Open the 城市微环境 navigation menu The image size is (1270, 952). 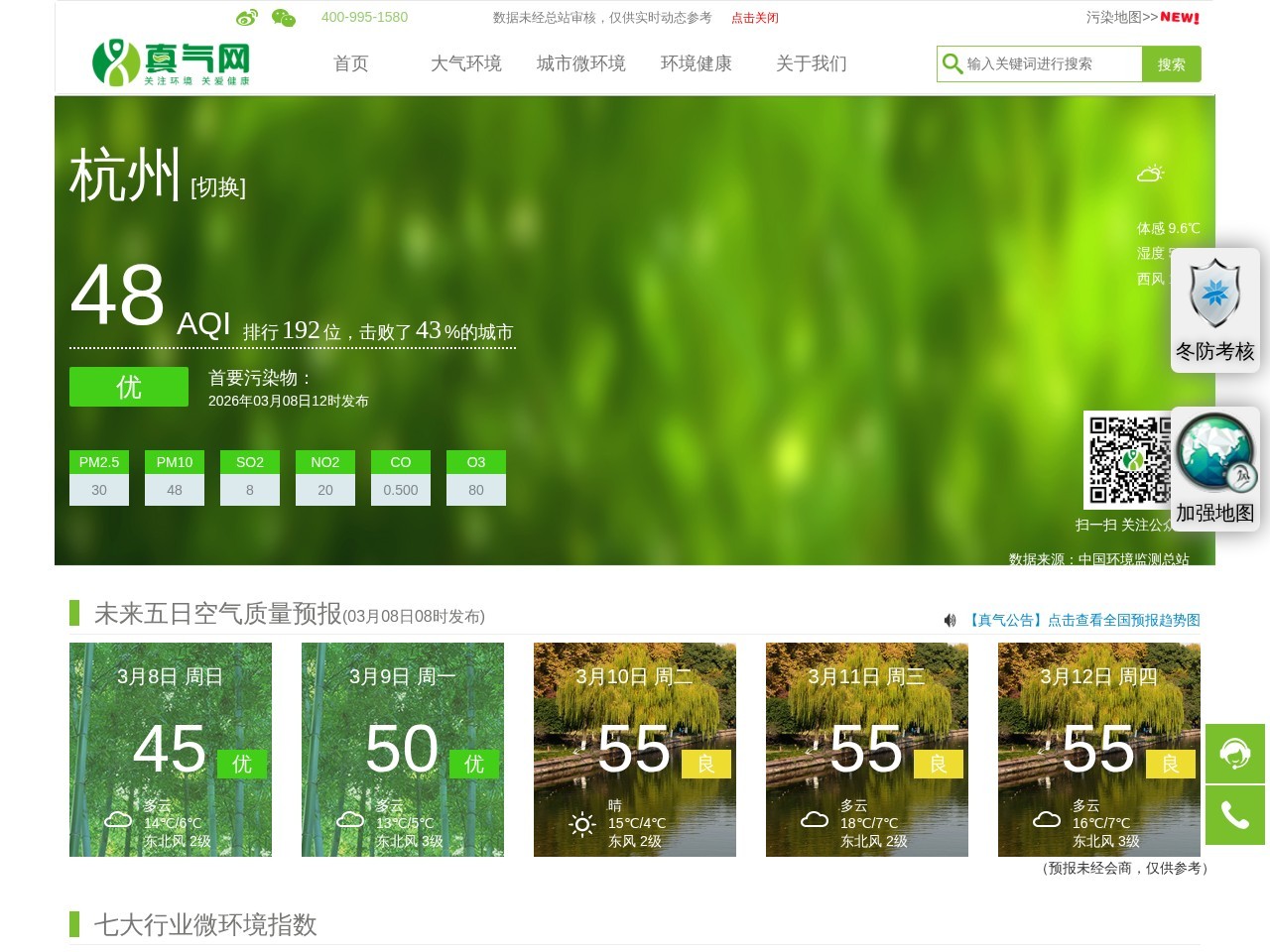(580, 63)
